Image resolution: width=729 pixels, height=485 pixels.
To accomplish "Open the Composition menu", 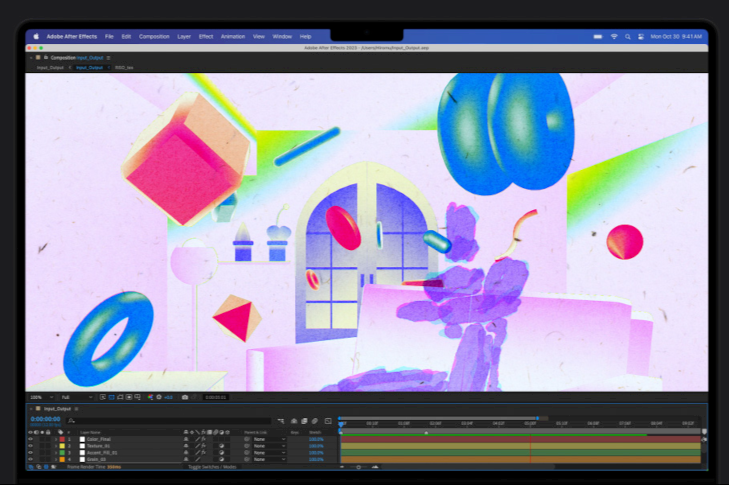I will point(154,36).
